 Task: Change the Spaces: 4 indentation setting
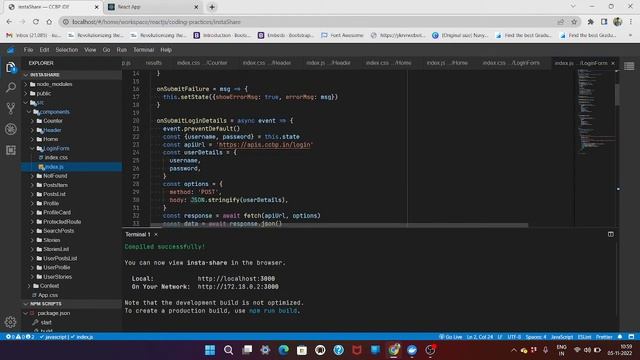536,337
